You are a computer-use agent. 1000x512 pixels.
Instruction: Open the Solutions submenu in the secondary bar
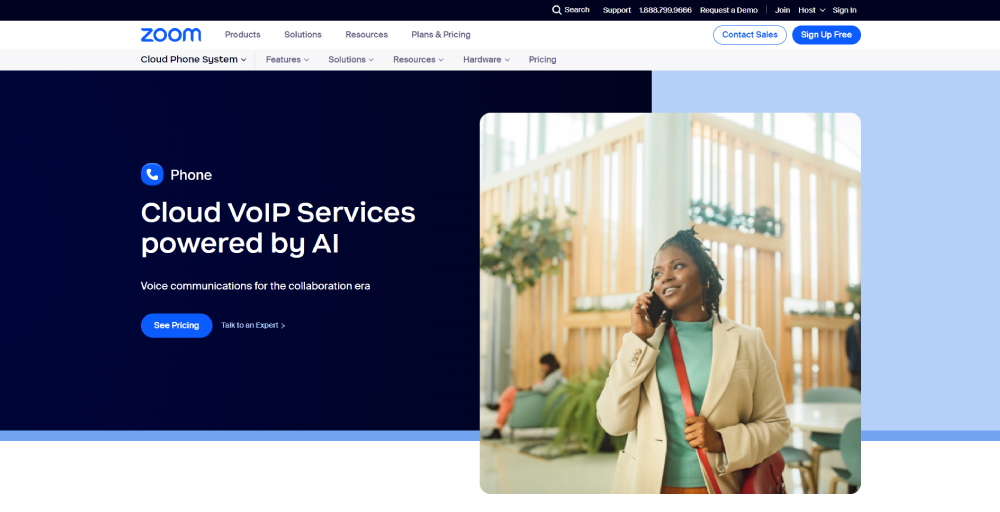[351, 59]
